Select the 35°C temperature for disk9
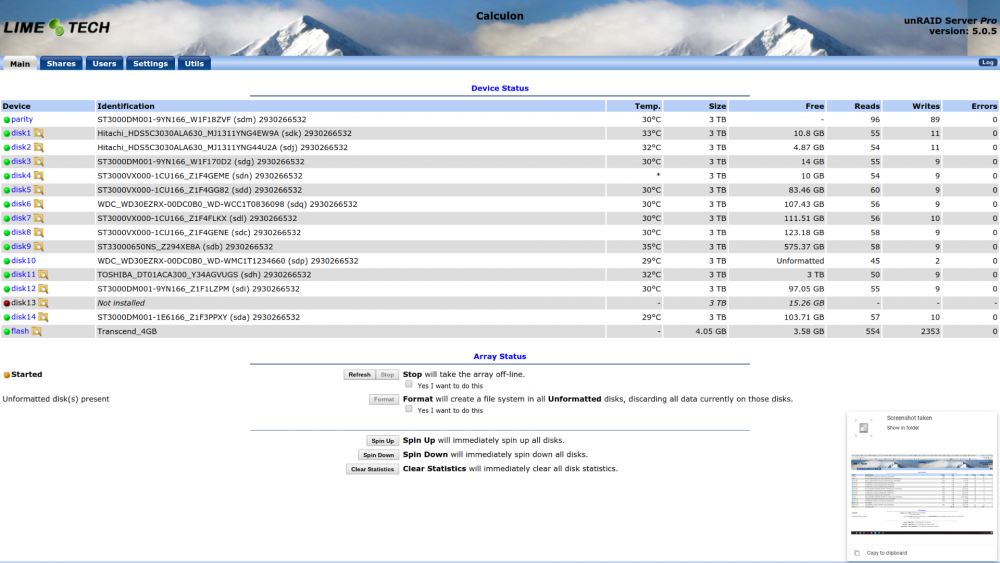Viewport: 1000px width, 563px height. (651, 247)
